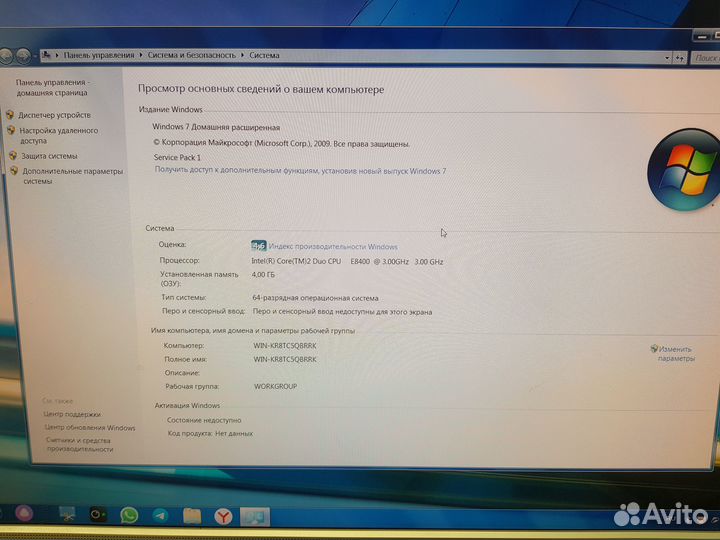The image size is (720, 540).
Task: Click WORKGROUP workgroup value
Action: [x=276, y=387]
